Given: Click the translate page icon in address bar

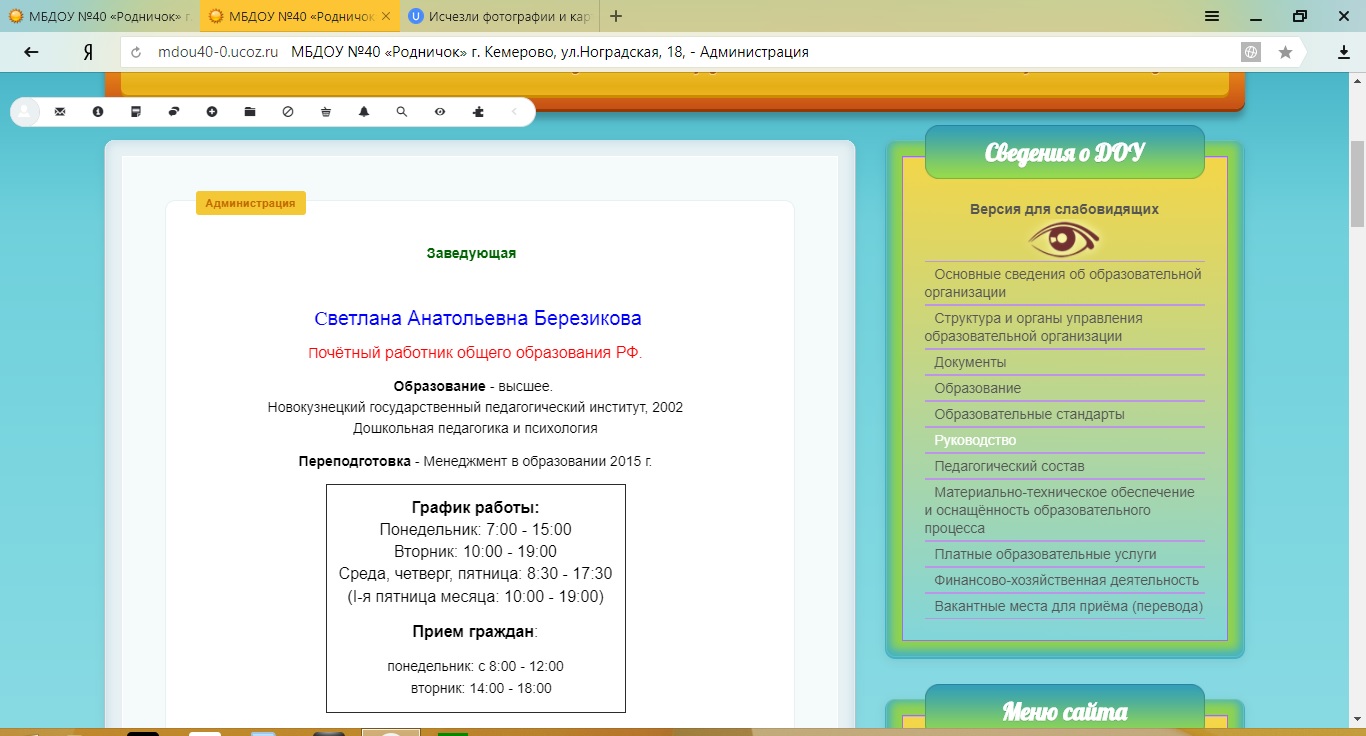Looking at the screenshot, I should (x=1250, y=52).
